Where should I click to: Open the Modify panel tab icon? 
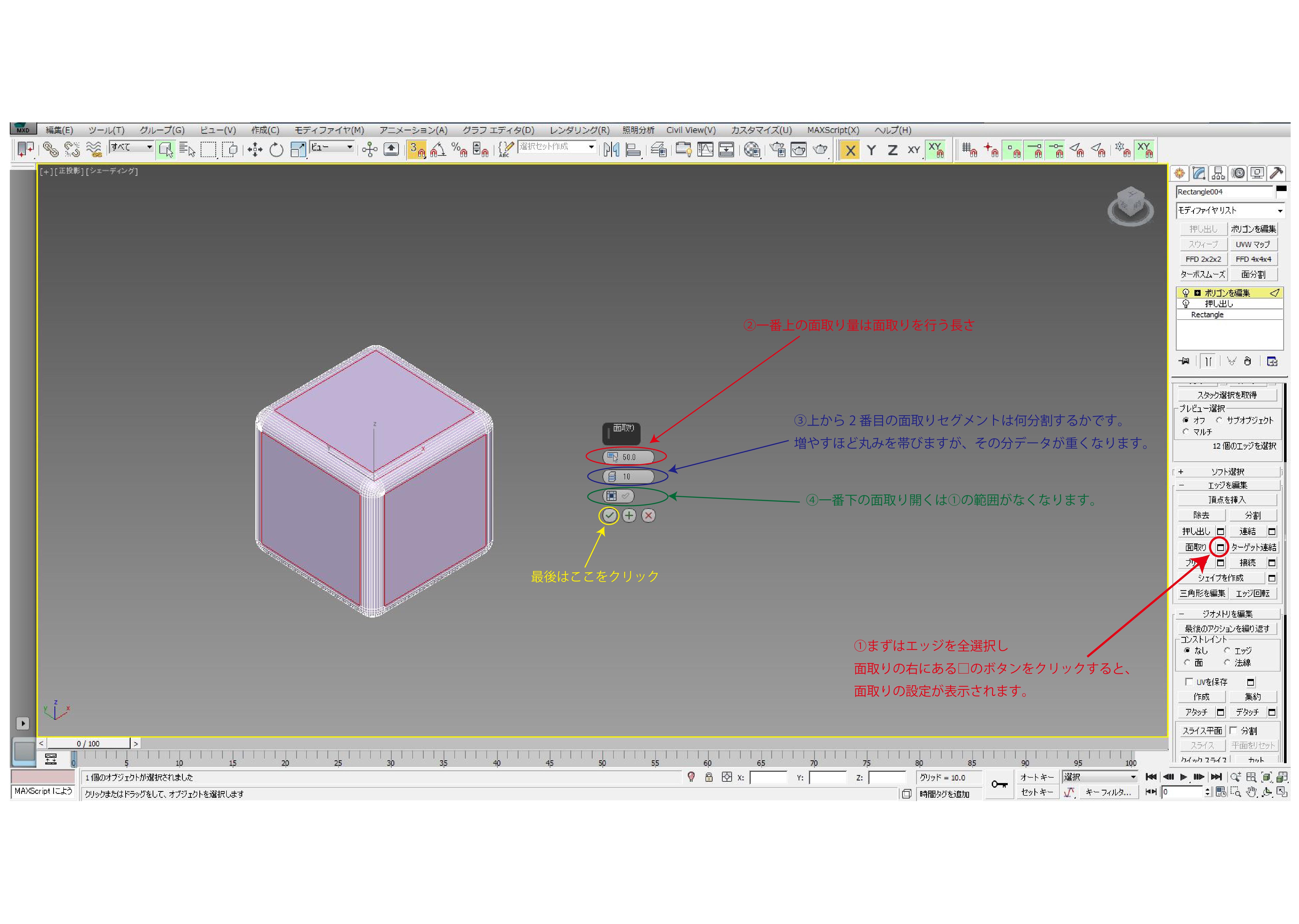pos(1199,173)
